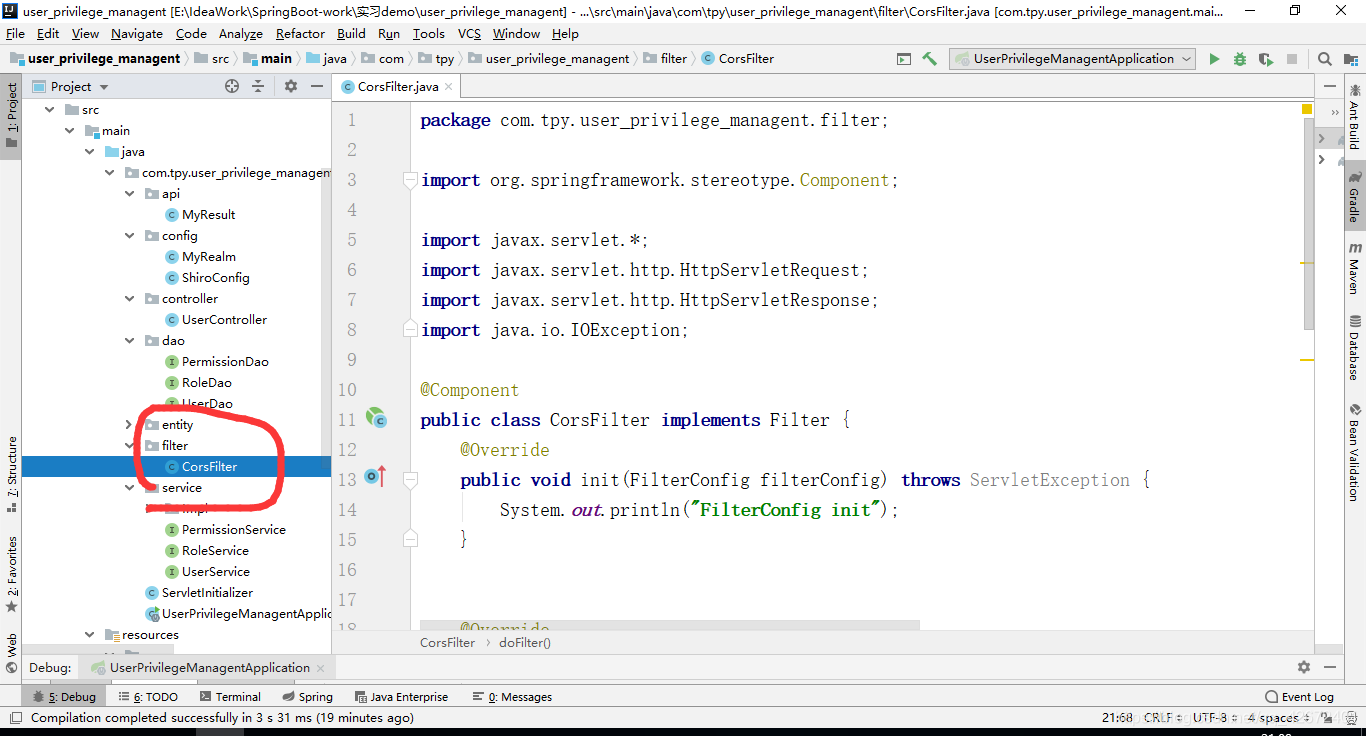This screenshot has height=736, width=1366.
Task: Open the 5: Debug tool window
Action: point(64,697)
